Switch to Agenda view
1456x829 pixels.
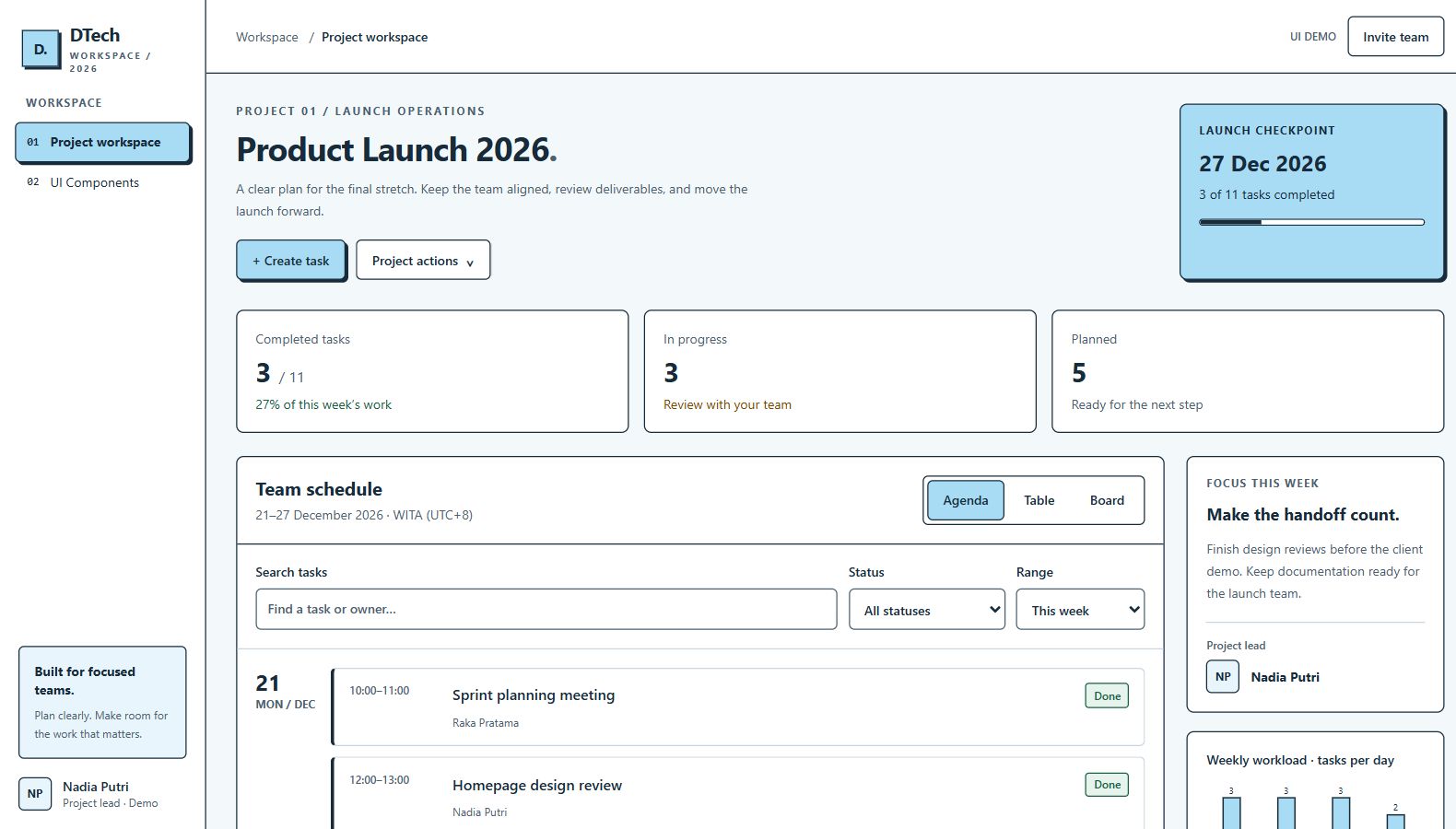pos(966,500)
